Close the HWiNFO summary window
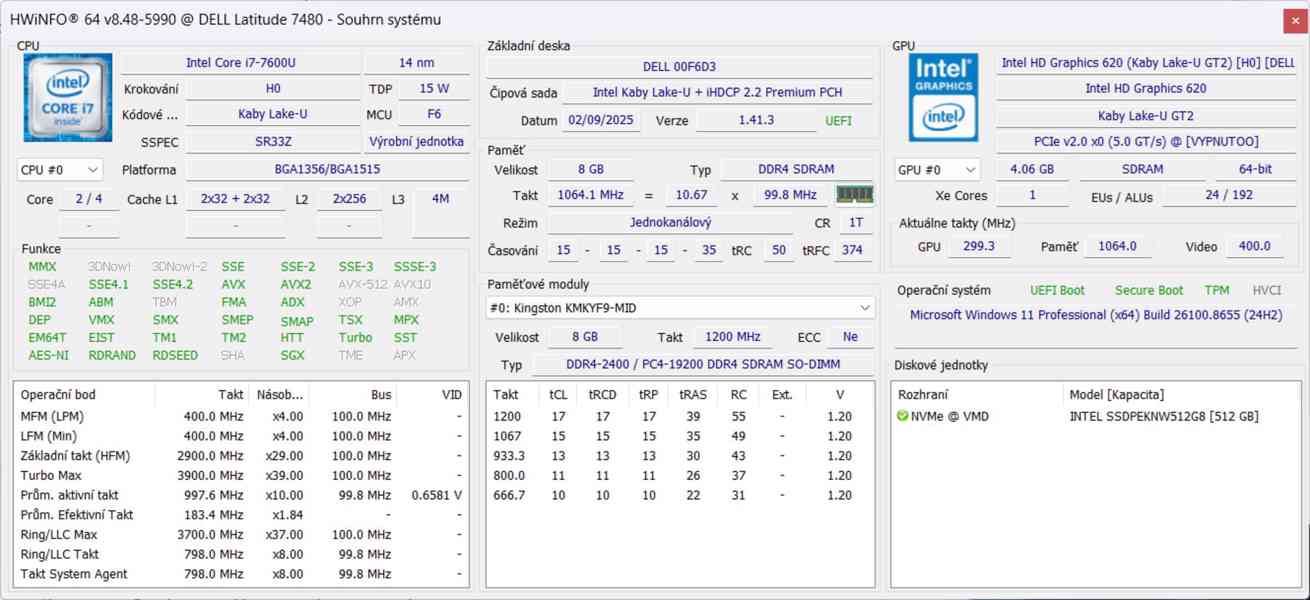Screen dimensions: 1310x600 pos(1294,20)
